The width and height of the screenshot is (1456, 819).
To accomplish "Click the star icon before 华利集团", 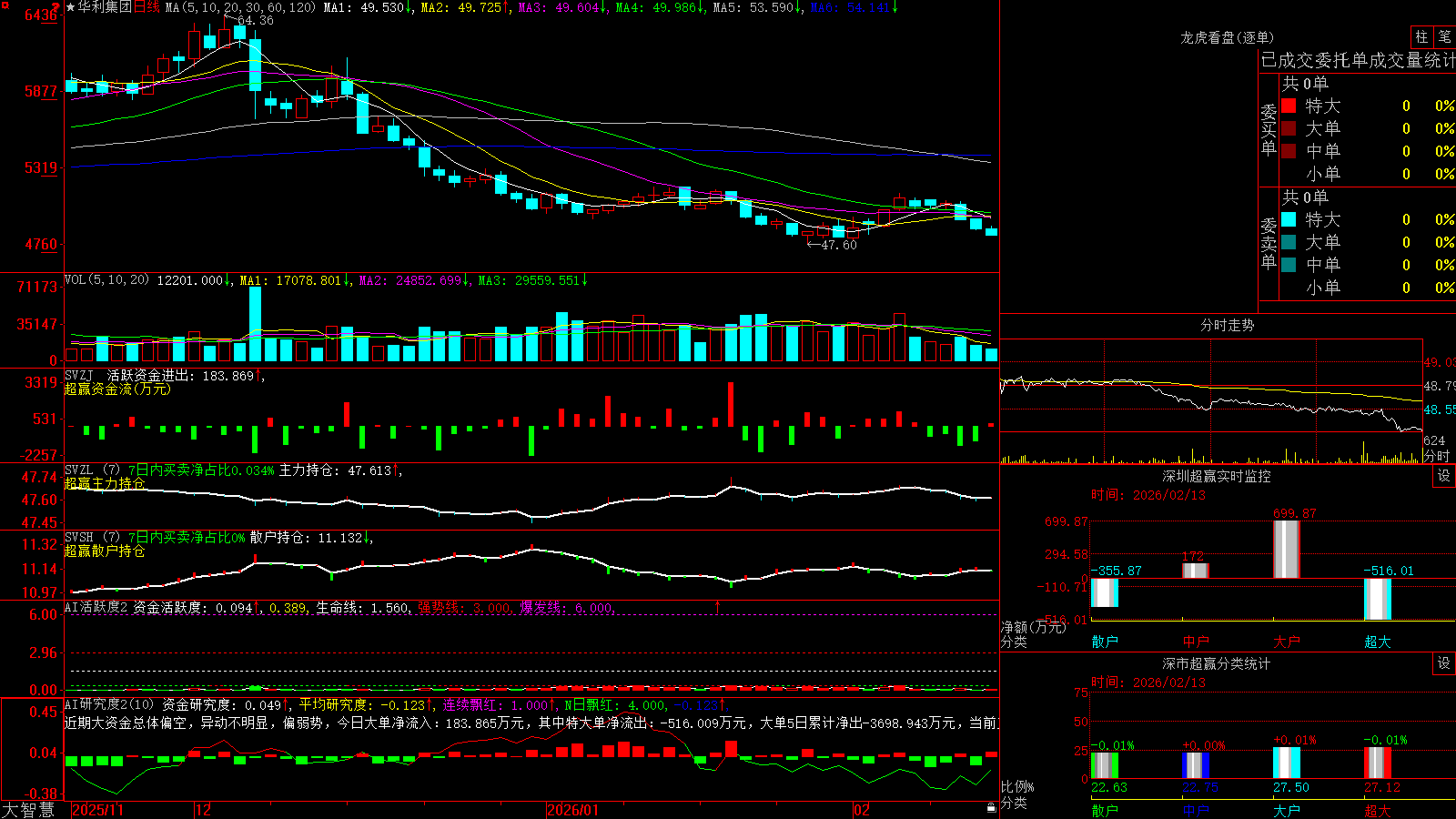I will click(71, 7).
